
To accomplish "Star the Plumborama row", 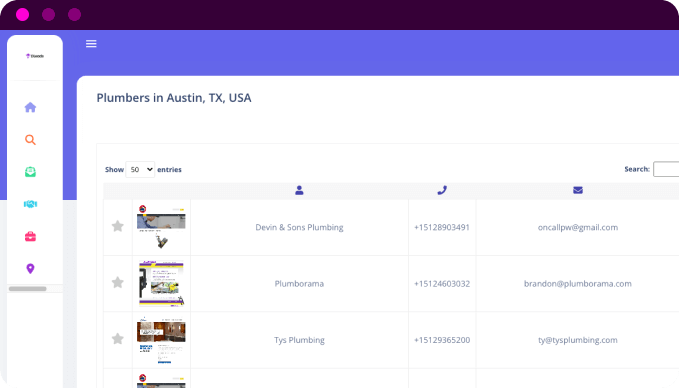I will [118, 282].
